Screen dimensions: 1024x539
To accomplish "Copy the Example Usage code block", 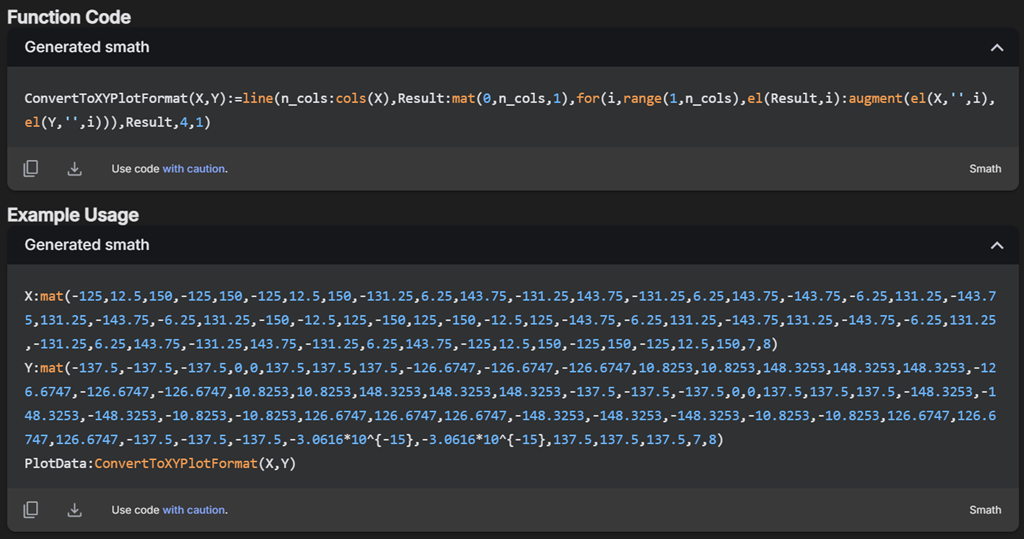I will coord(31,510).
